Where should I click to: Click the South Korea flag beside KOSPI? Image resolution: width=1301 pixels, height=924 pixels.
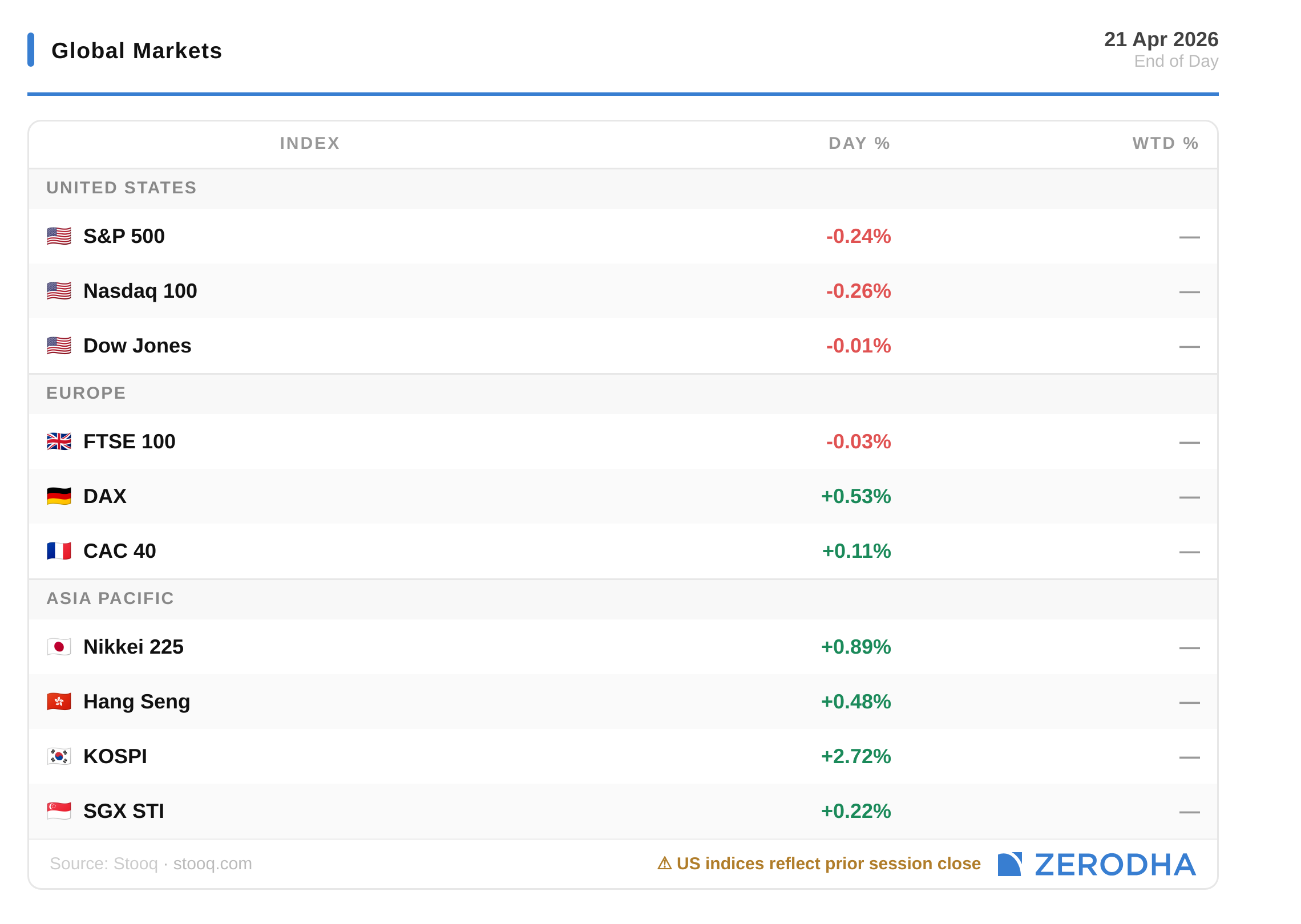[59, 756]
